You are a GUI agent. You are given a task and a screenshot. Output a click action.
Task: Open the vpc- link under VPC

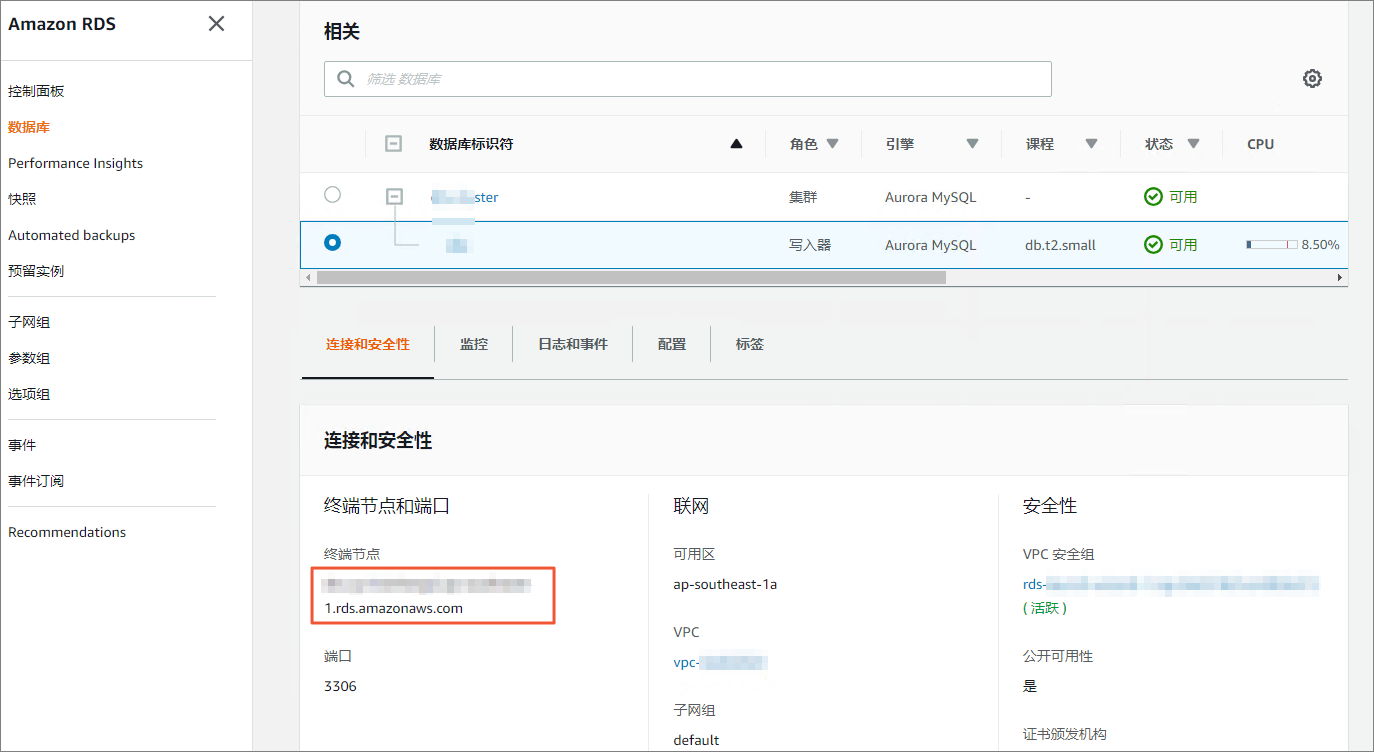pos(720,662)
